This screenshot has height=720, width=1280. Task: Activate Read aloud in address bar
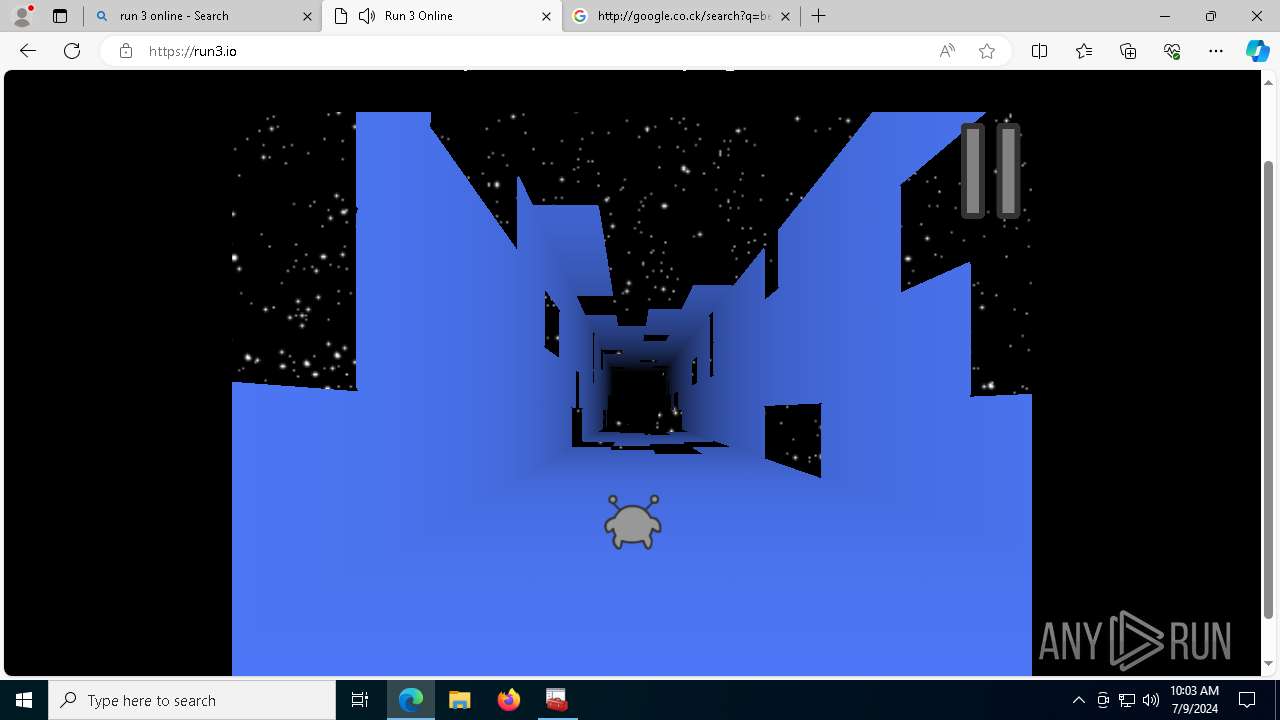point(947,51)
